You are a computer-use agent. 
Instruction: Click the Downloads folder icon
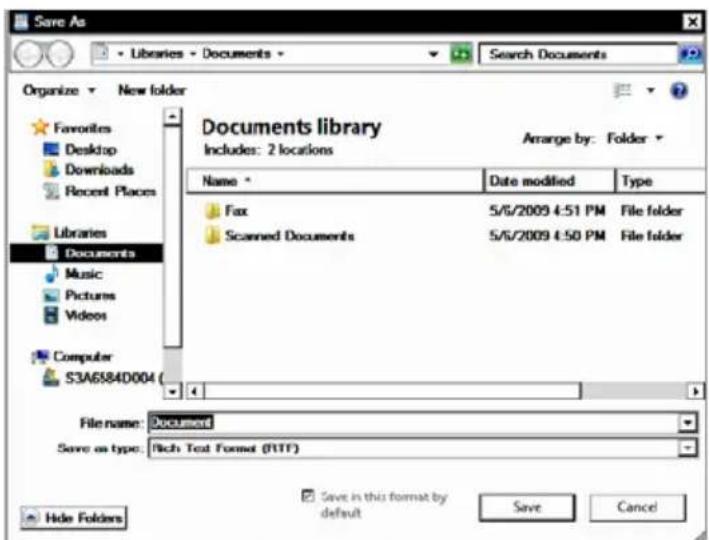(x=52, y=169)
